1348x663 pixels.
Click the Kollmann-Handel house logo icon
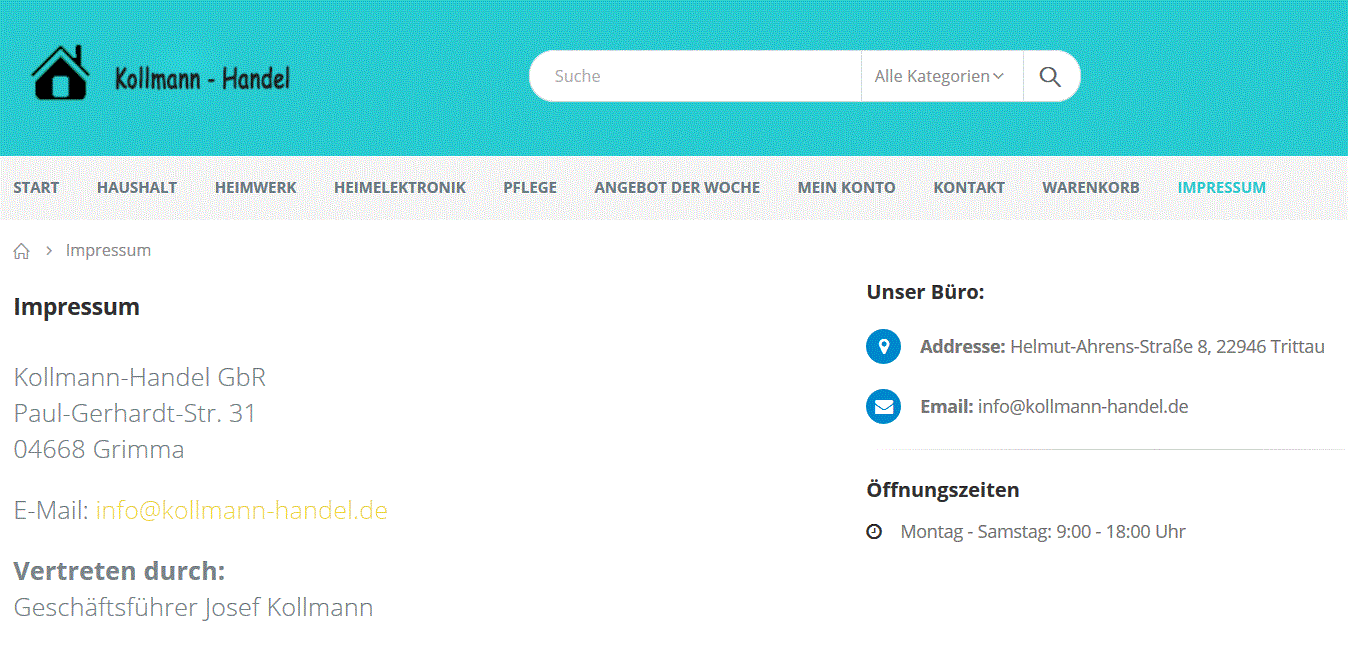click(60, 73)
